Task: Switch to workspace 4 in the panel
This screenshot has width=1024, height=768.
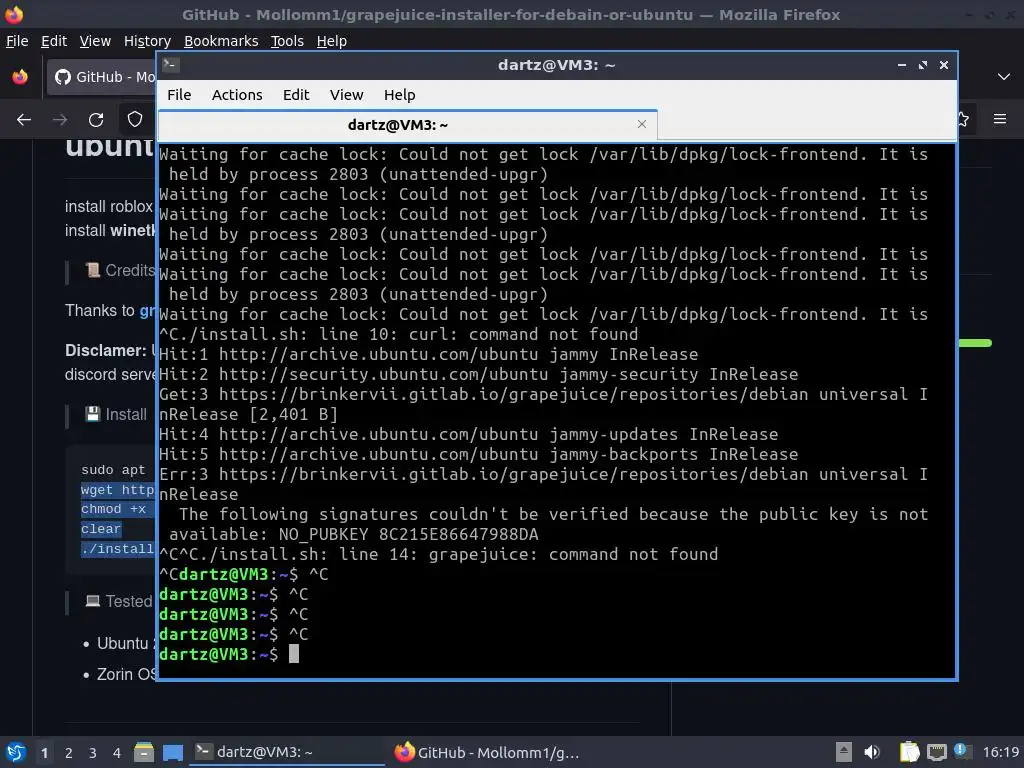Action: click(117, 753)
